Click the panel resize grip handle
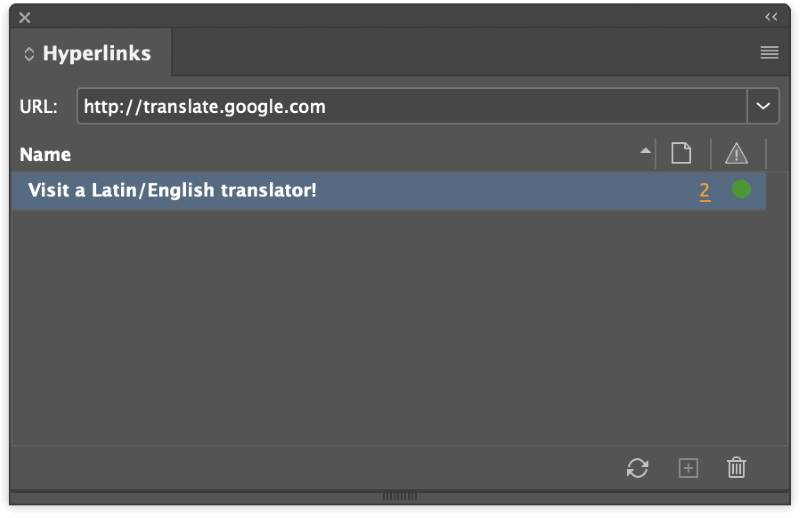Image resolution: width=800 pixels, height=518 pixels. (x=400, y=496)
